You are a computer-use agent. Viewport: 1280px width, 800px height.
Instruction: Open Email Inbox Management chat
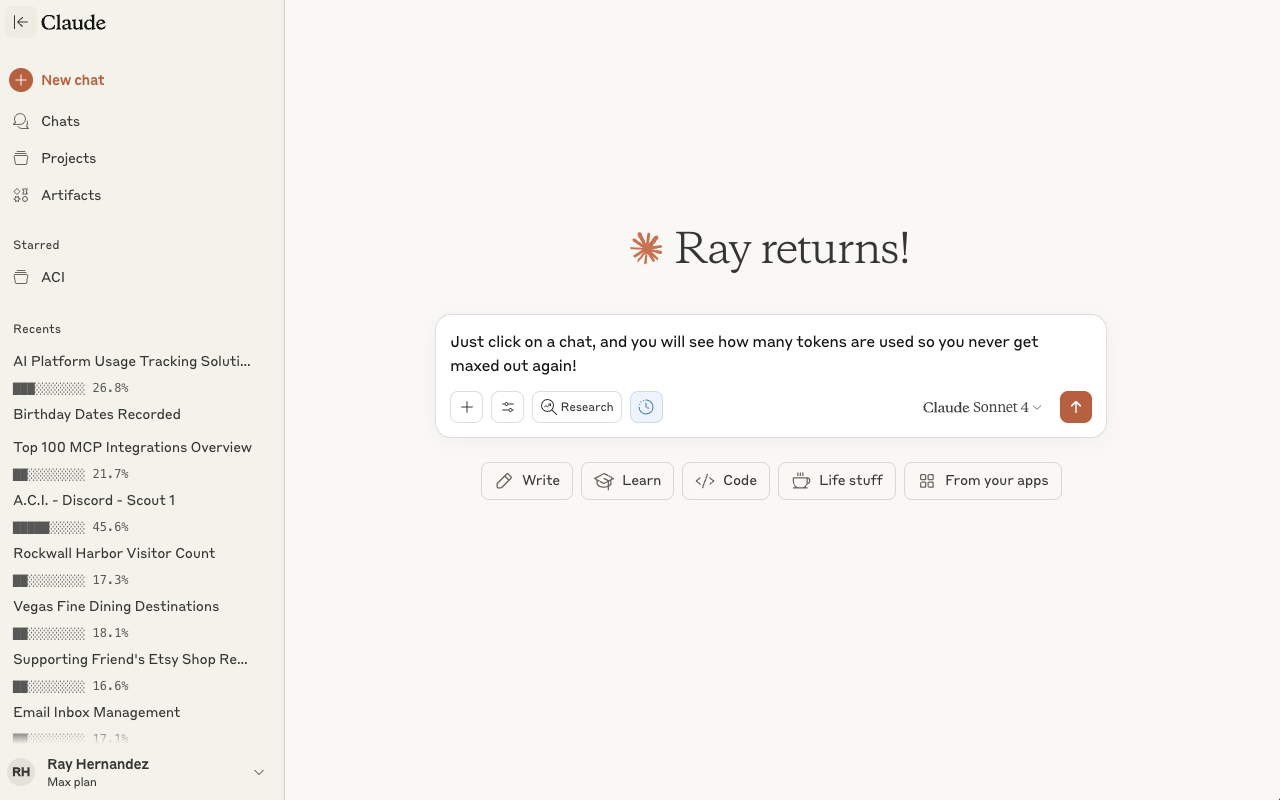click(x=97, y=712)
